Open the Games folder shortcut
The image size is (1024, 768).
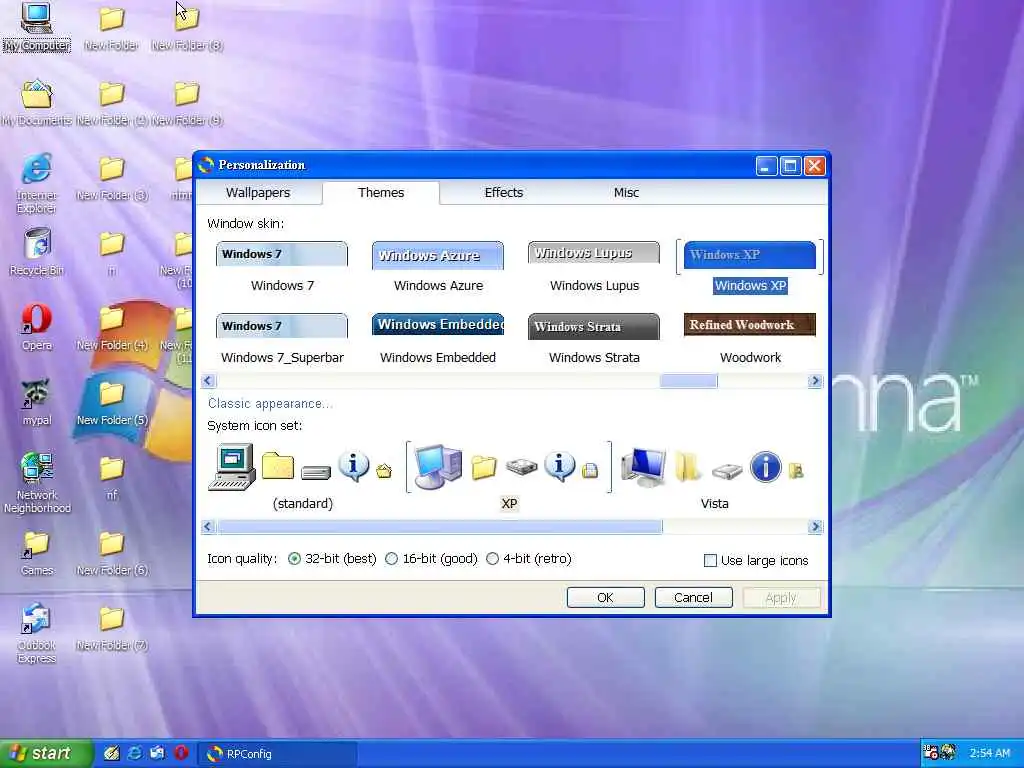point(37,553)
